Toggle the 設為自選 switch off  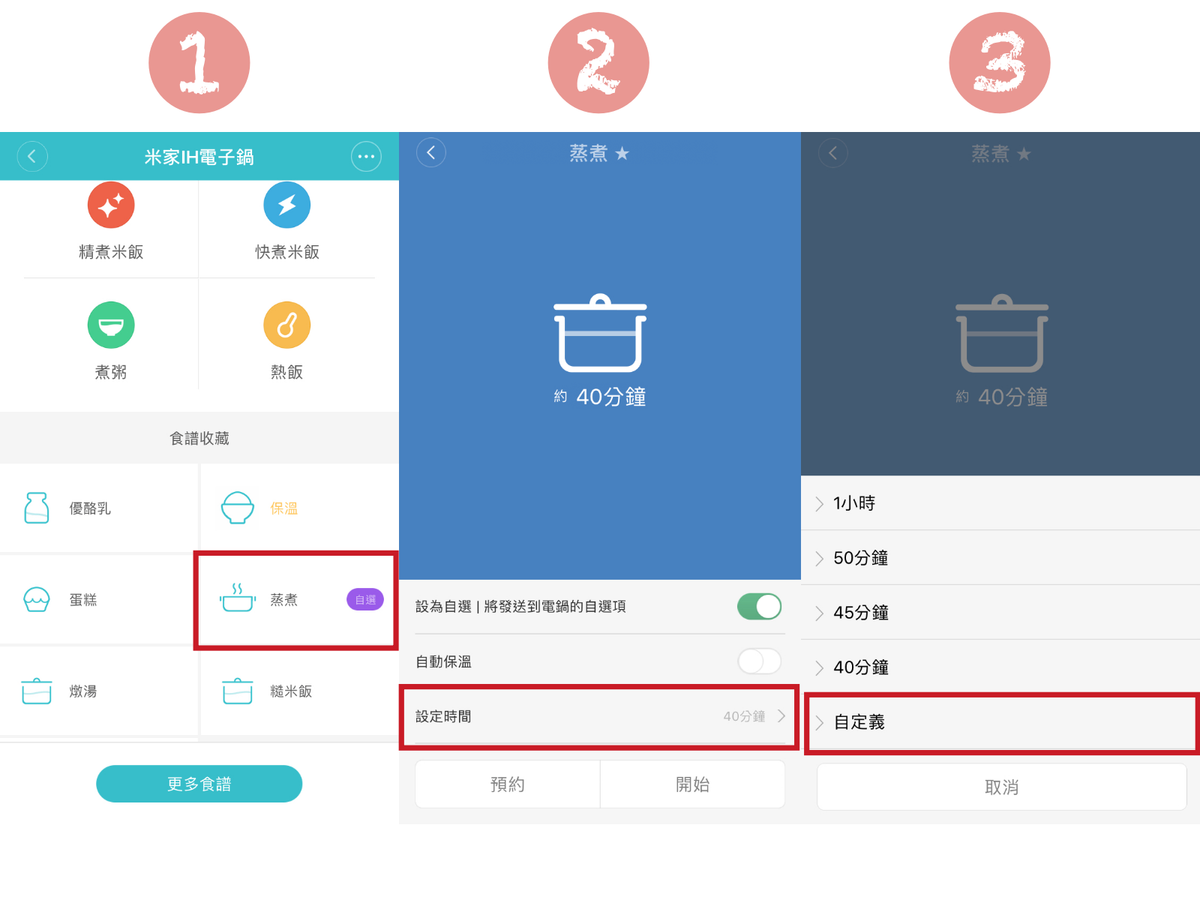point(759,606)
